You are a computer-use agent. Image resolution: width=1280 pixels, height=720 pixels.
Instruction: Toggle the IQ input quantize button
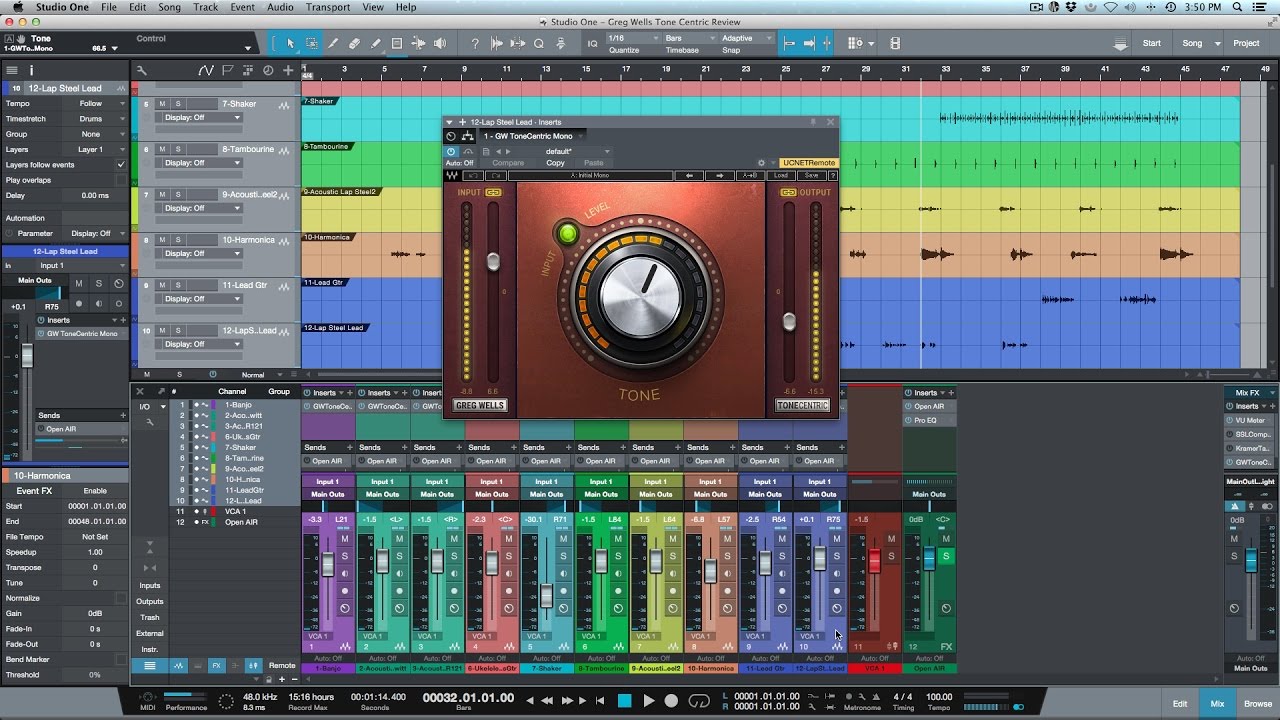(592, 43)
